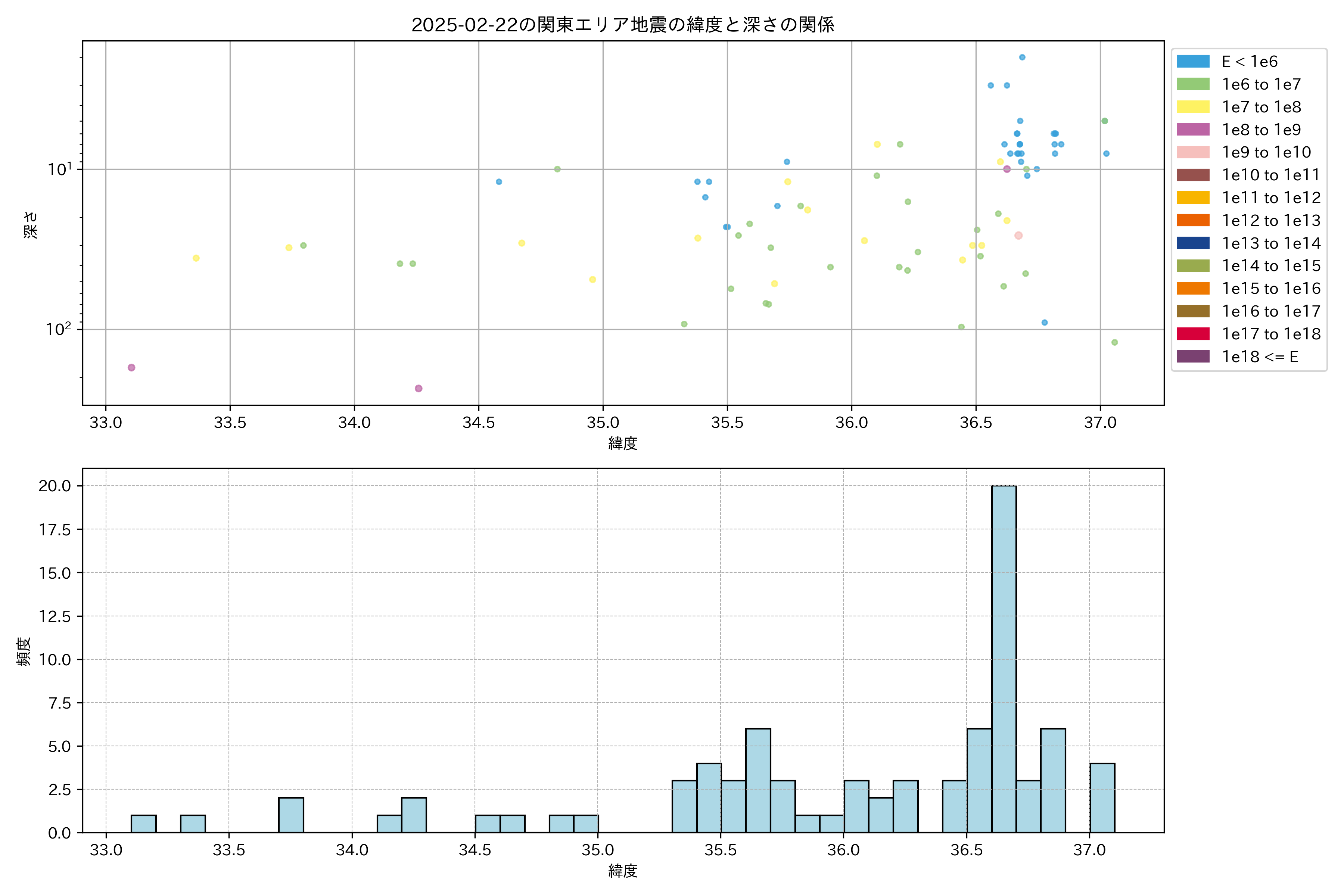Click the pink '1e9 to 1e10' legend swatch
The image size is (1344, 896).
(x=1192, y=152)
